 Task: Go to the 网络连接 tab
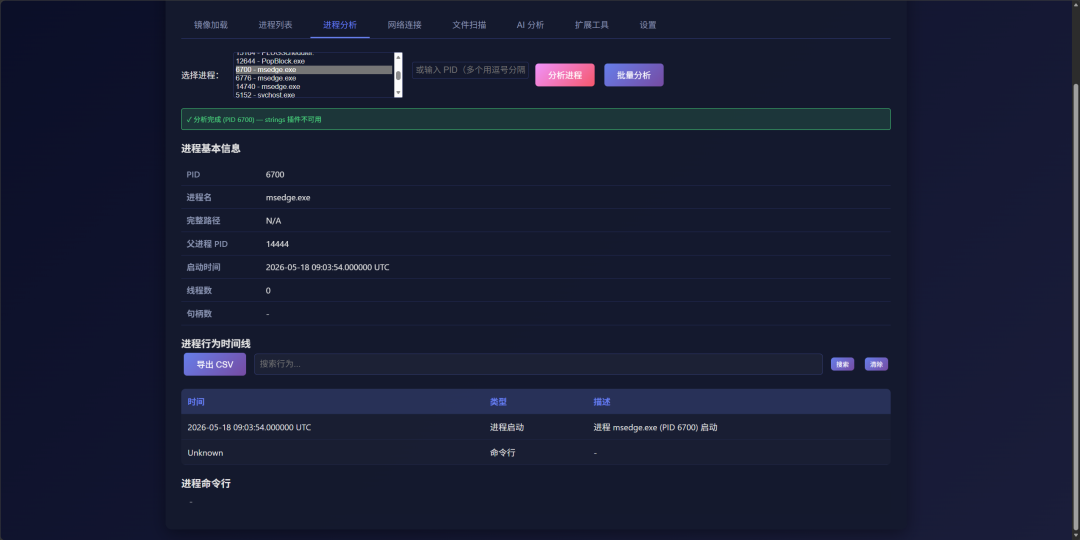click(404, 25)
